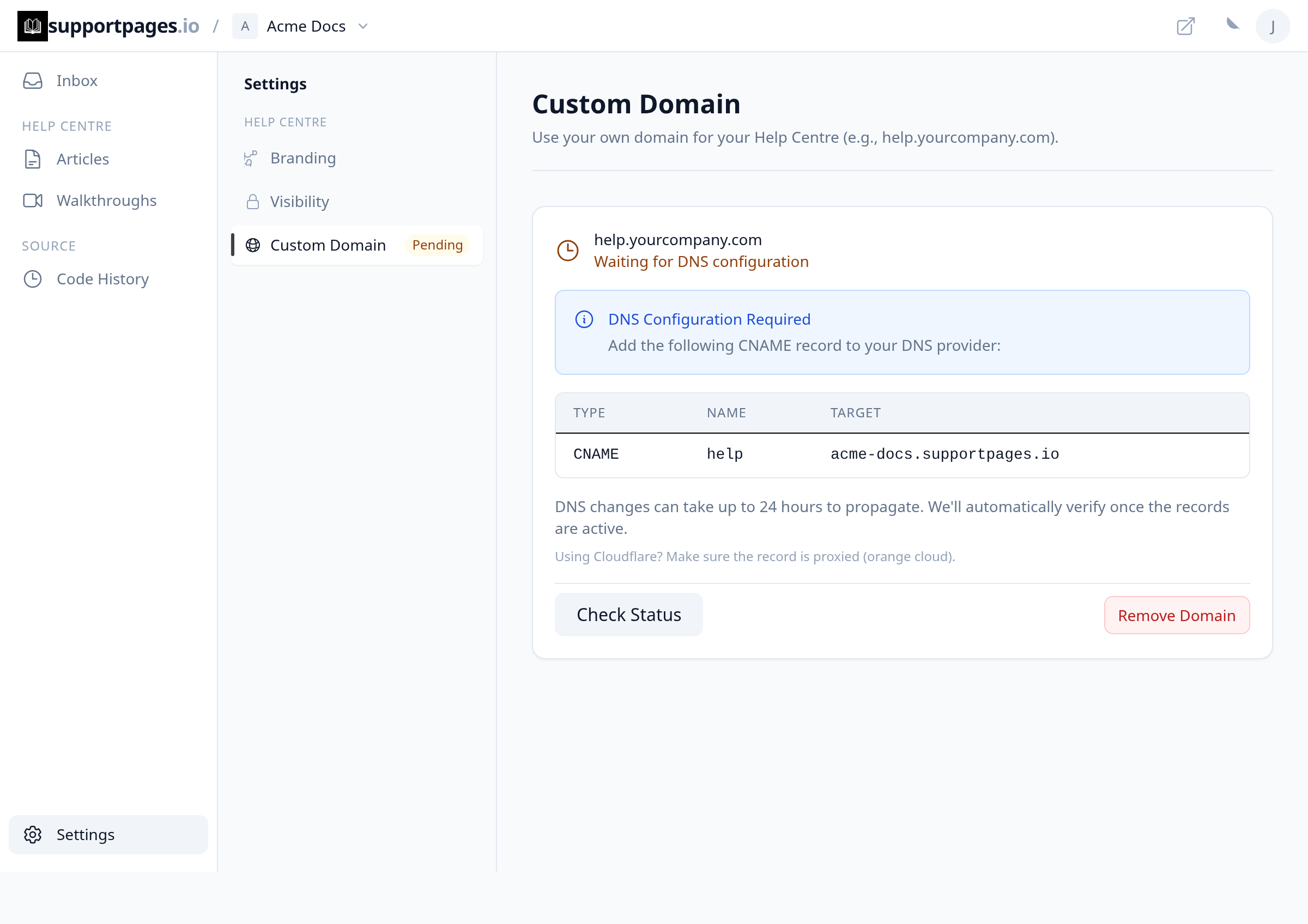1308x924 pixels.
Task: Toggle dark mode moon icon
Action: coord(1233,24)
